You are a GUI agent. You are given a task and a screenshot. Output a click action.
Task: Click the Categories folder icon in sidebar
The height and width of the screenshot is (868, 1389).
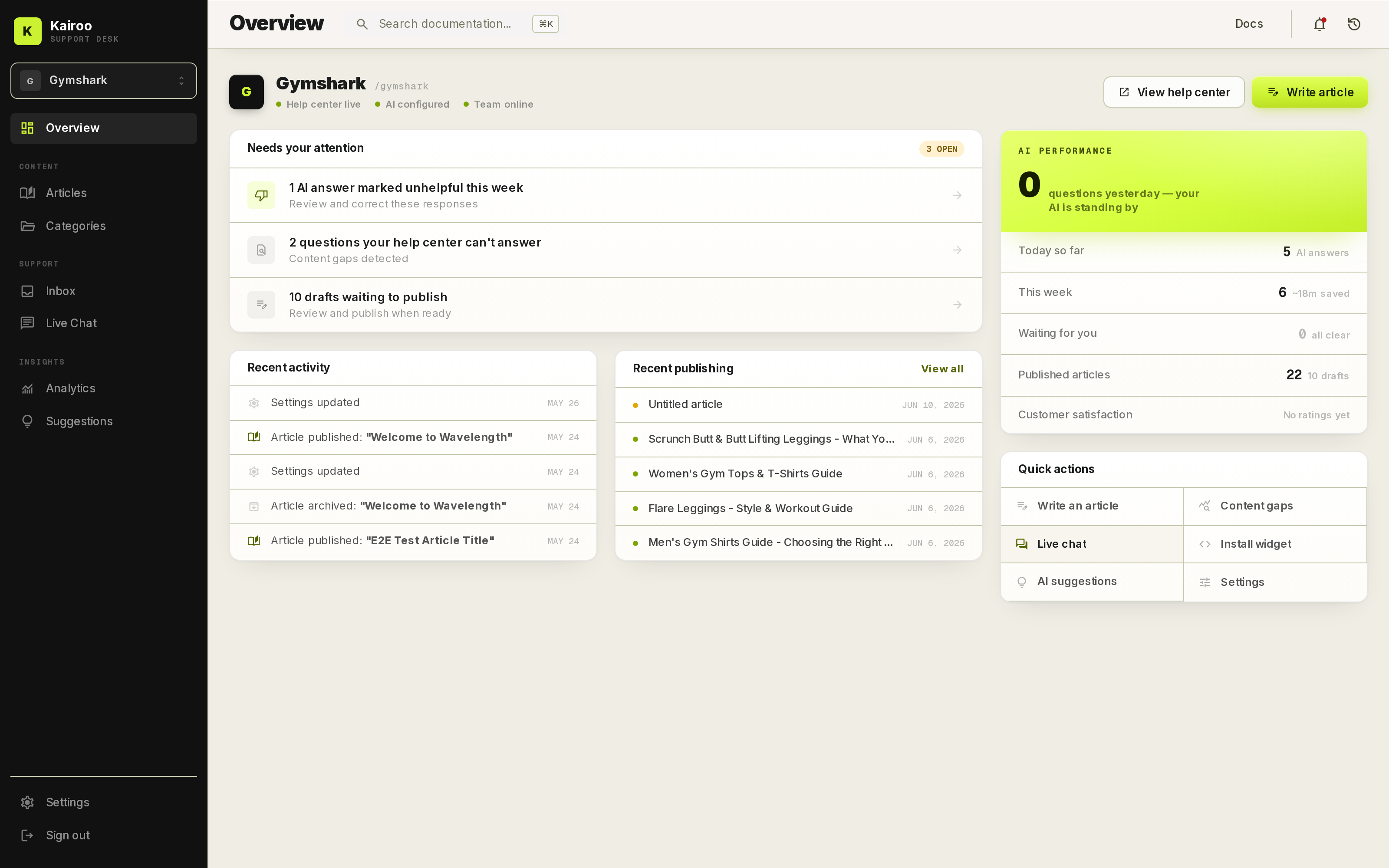(27, 226)
